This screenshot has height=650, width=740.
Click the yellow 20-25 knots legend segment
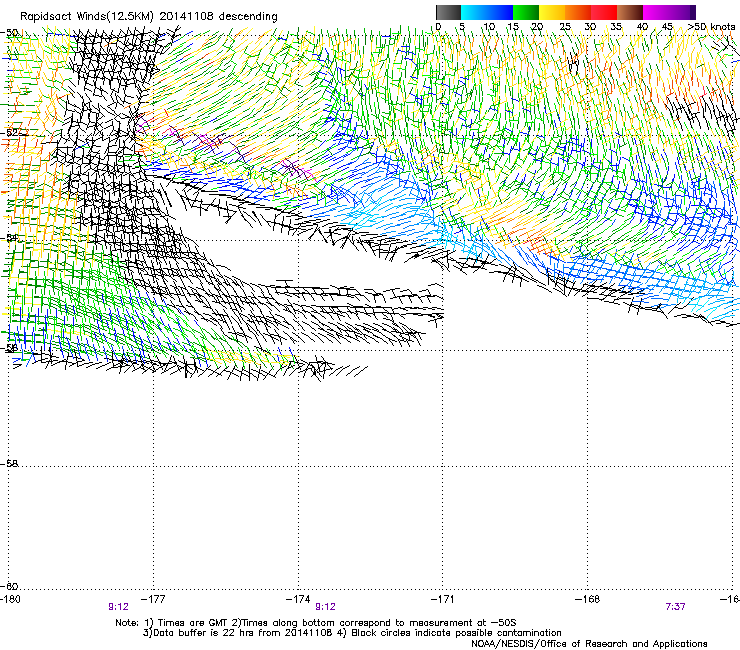tap(552, 12)
